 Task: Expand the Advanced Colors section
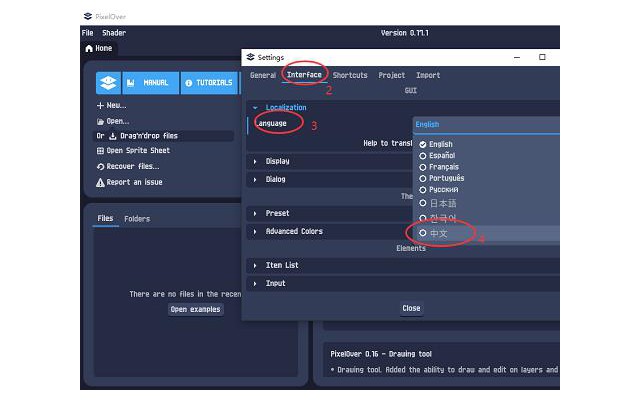tap(255, 232)
